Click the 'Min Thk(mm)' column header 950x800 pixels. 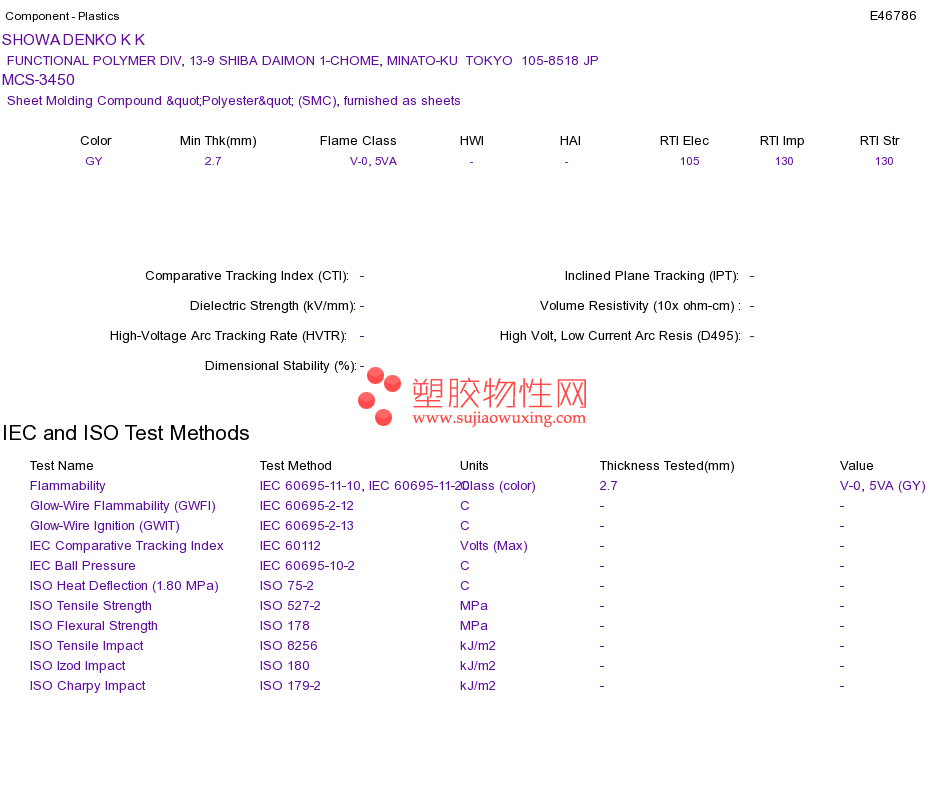218,141
